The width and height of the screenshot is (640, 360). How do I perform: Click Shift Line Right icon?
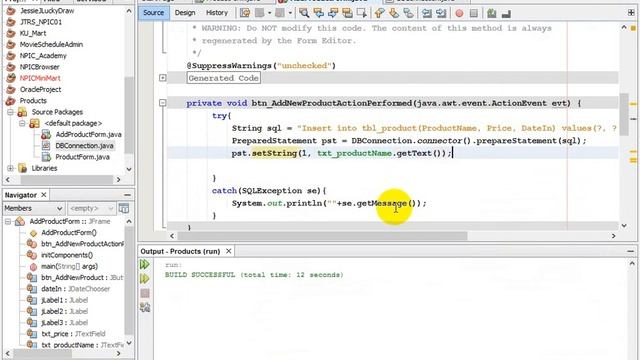[441, 13]
